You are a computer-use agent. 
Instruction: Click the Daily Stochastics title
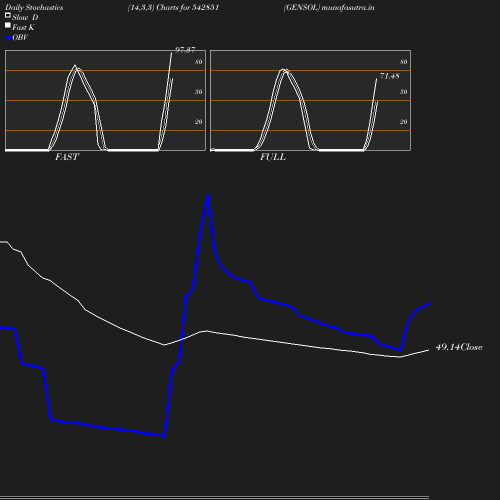click(34, 7)
